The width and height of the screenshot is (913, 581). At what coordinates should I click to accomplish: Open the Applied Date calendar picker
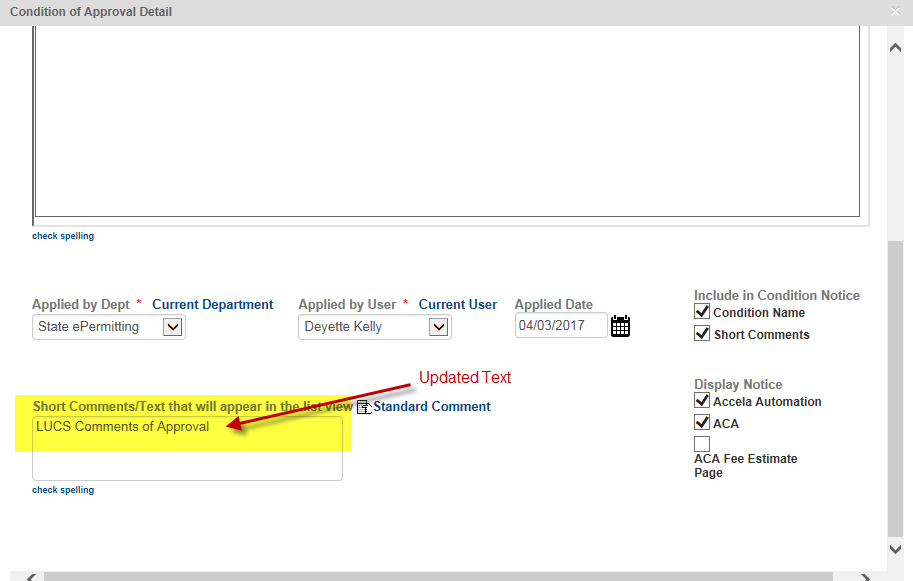tap(620, 326)
